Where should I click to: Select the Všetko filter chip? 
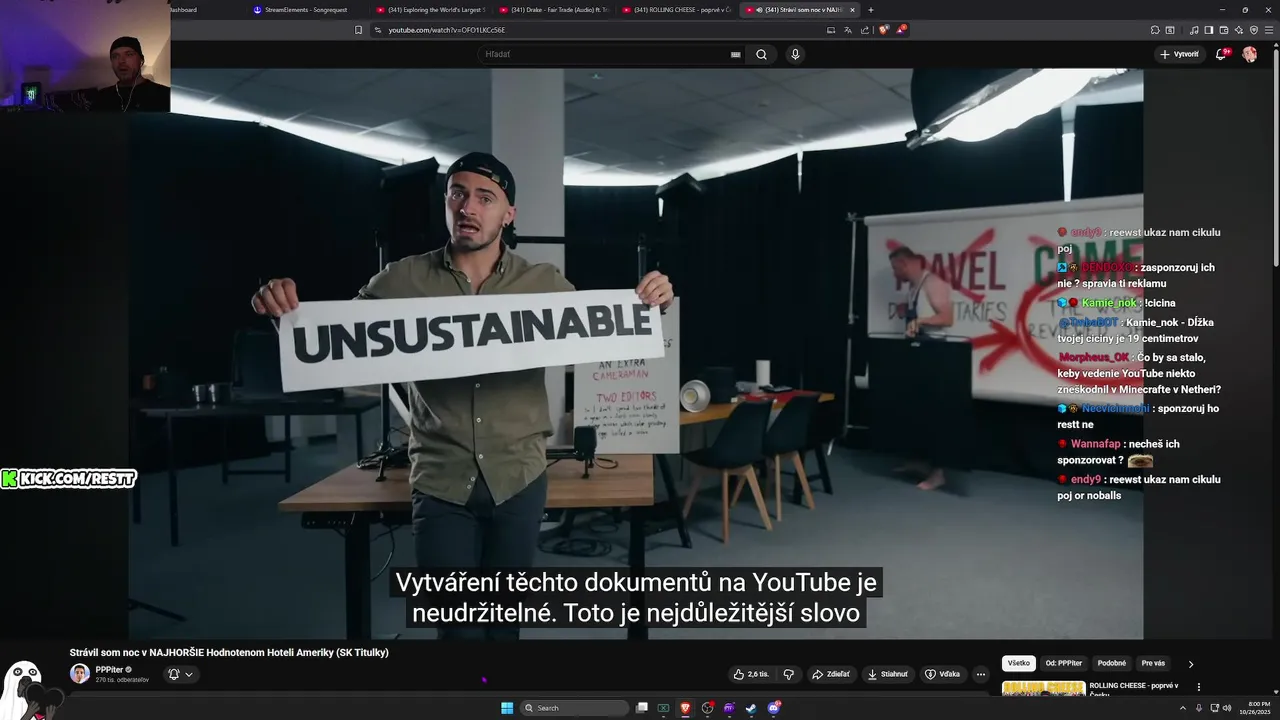(1018, 663)
